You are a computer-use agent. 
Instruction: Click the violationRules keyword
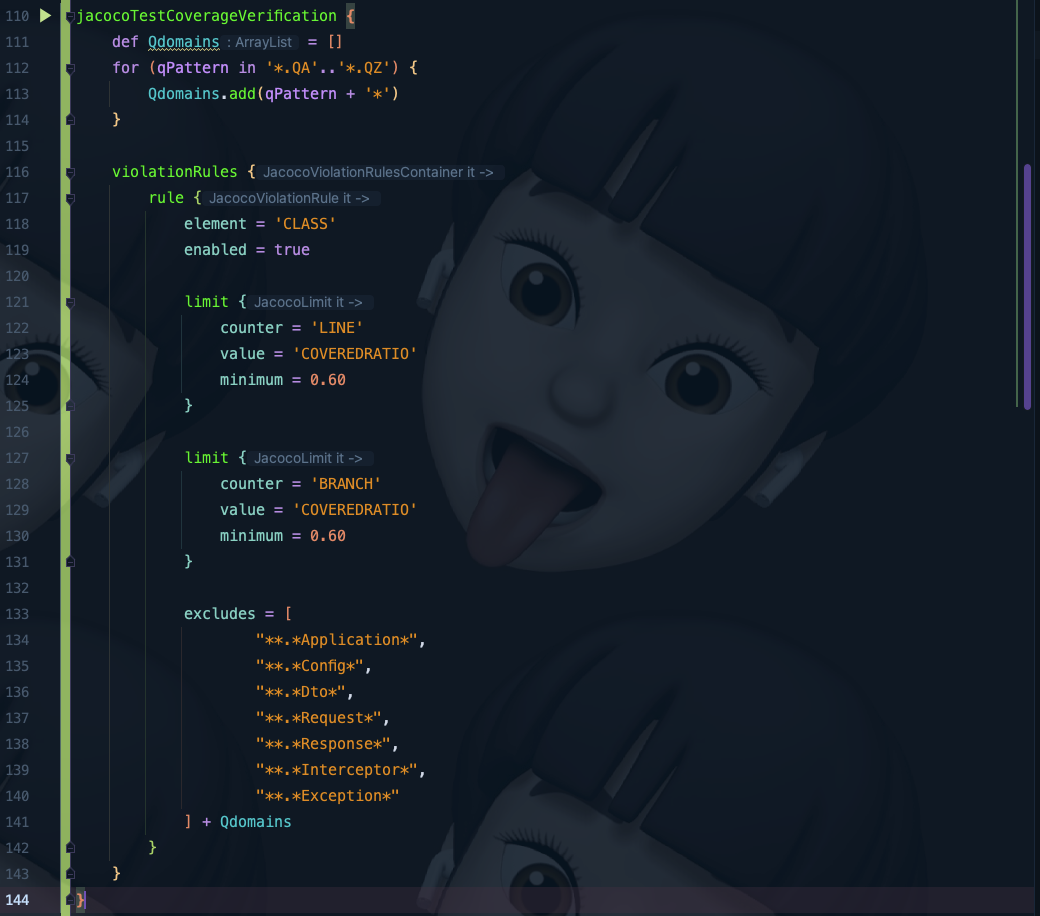174,172
